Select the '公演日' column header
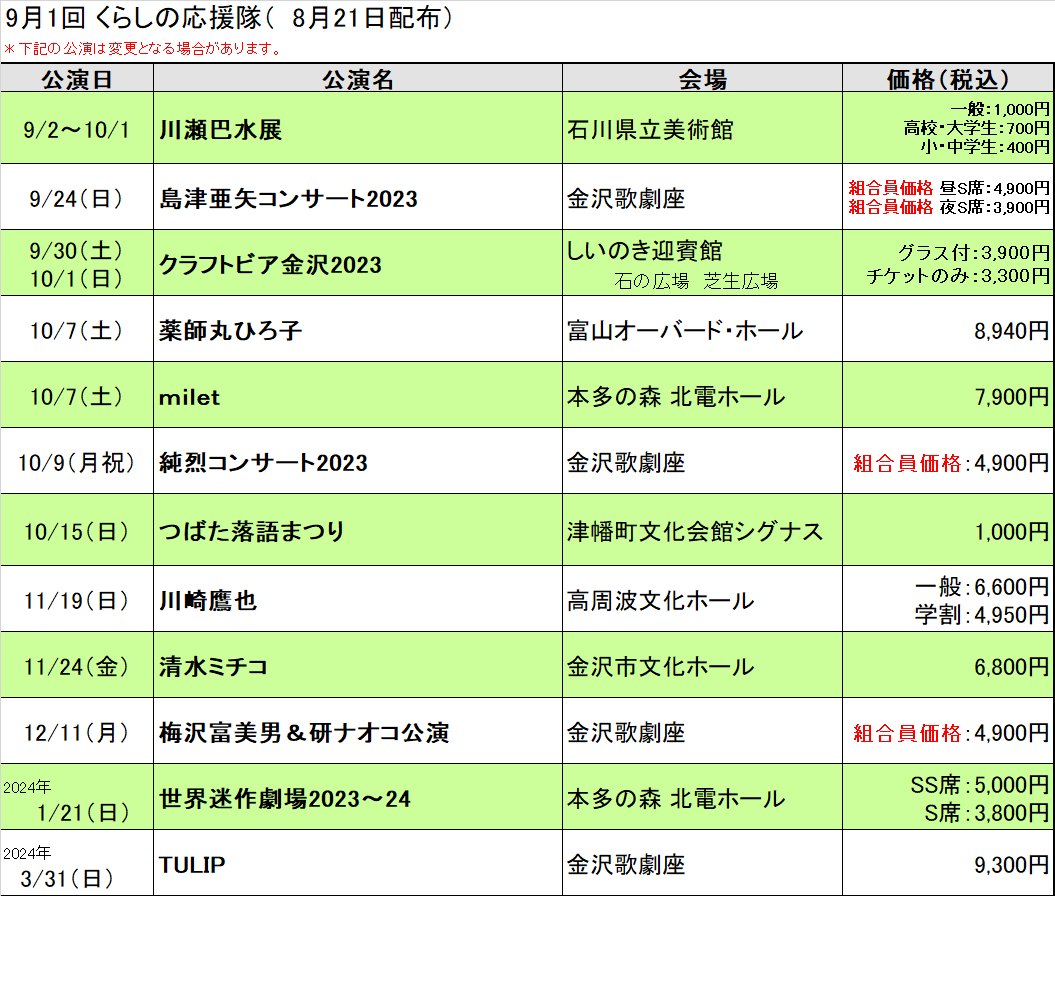1055x1002 pixels. click(77, 79)
